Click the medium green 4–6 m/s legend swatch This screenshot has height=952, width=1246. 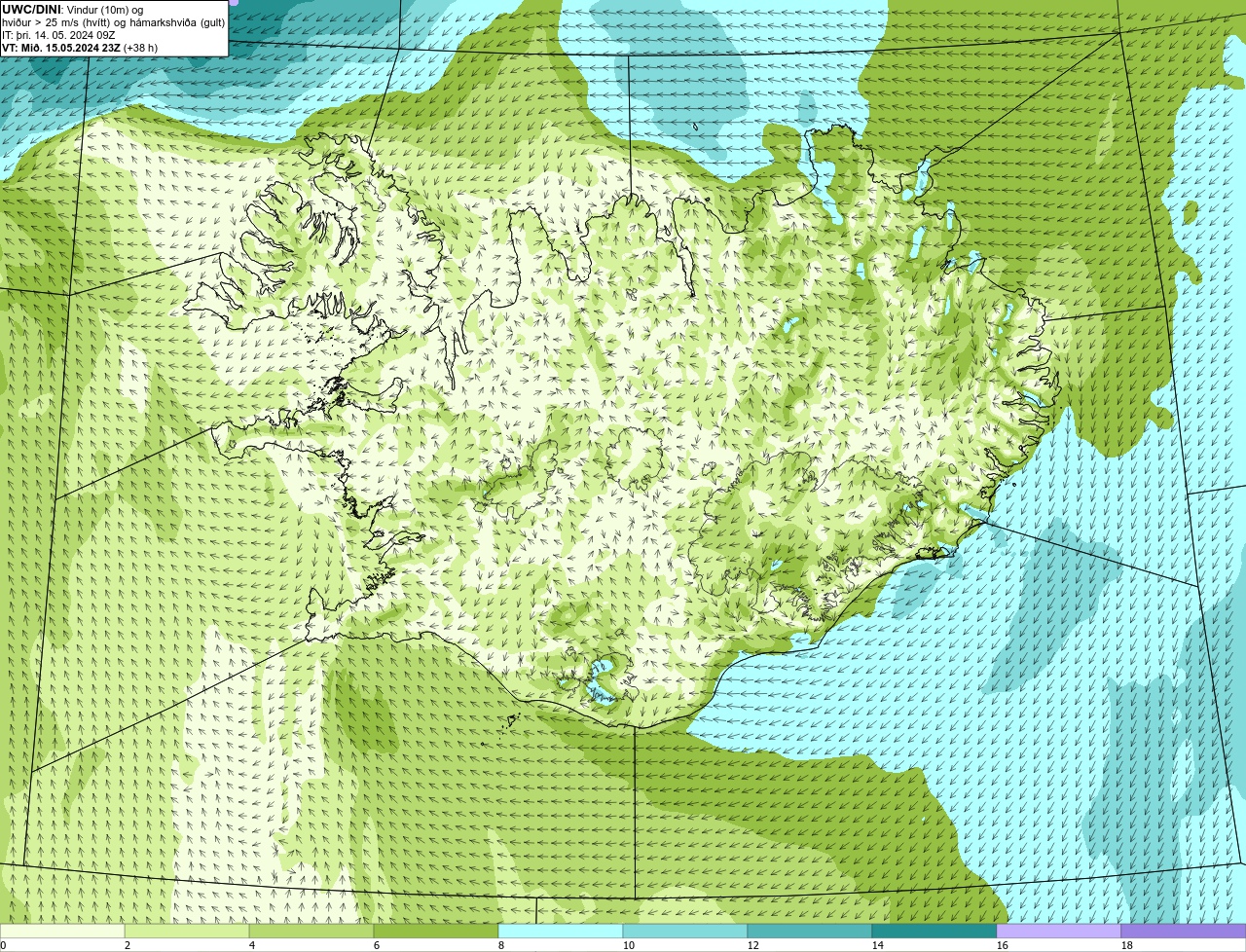pos(311,932)
